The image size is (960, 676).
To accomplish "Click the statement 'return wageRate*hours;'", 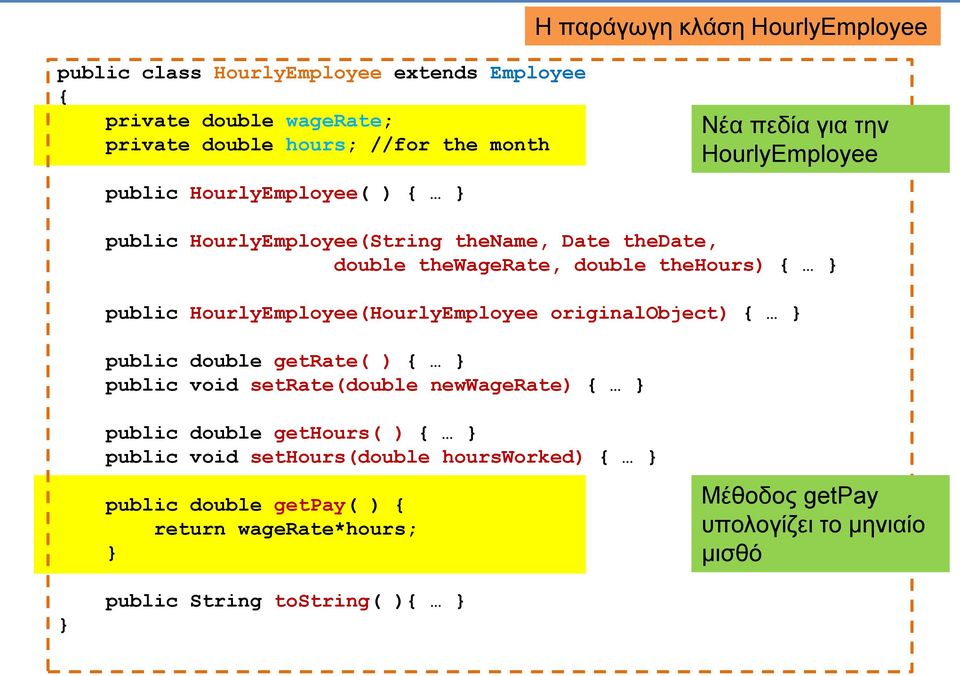I will coord(285,529).
